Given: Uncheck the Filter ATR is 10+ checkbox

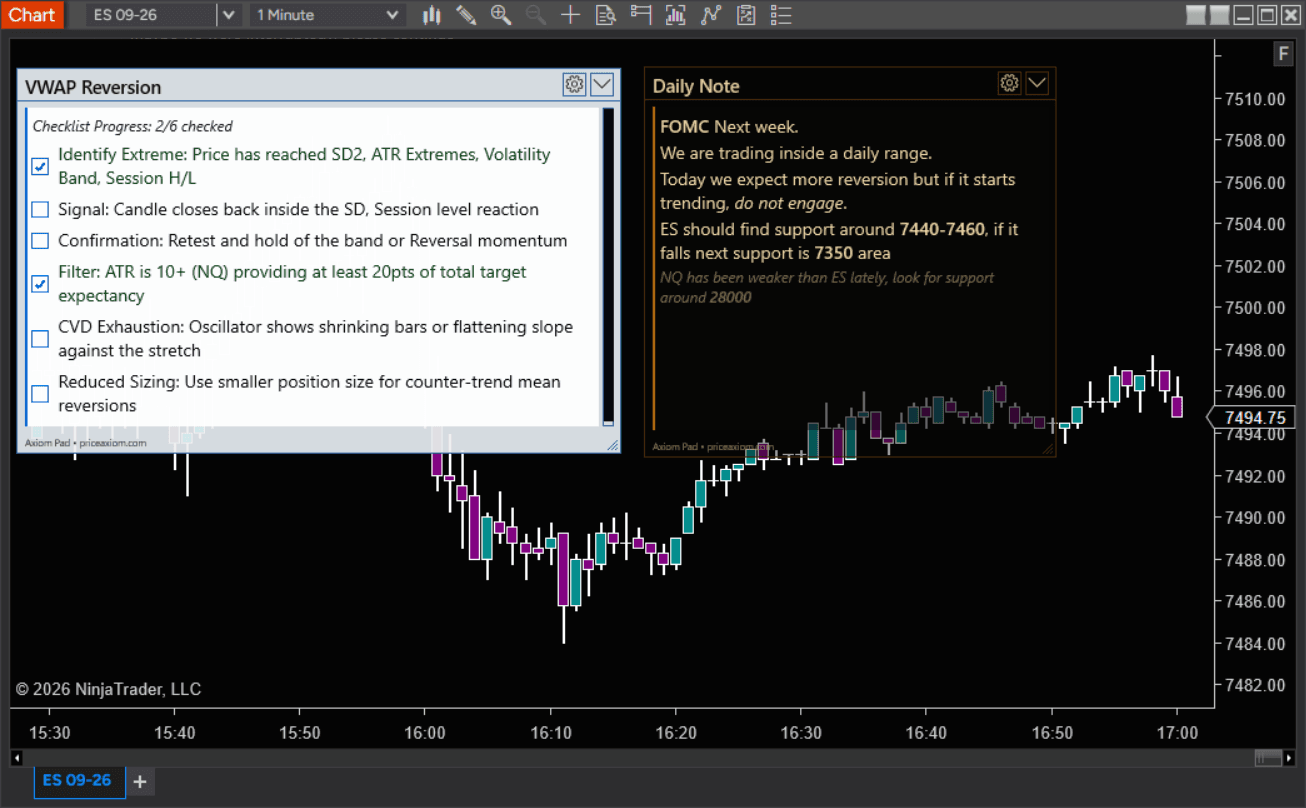Looking at the screenshot, I should coord(40,284).
